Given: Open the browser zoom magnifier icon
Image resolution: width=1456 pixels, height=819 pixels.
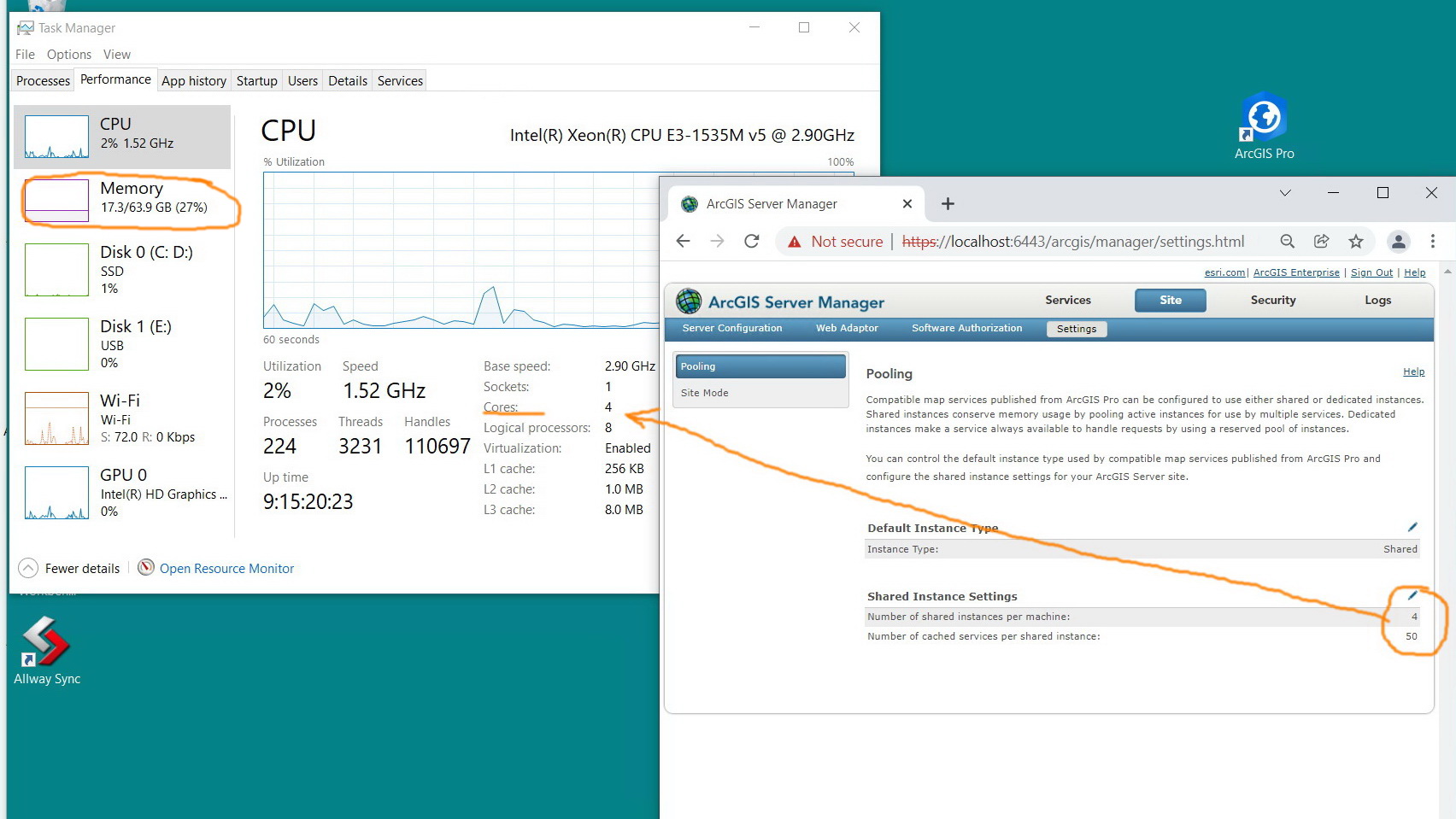Looking at the screenshot, I should [x=1288, y=242].
